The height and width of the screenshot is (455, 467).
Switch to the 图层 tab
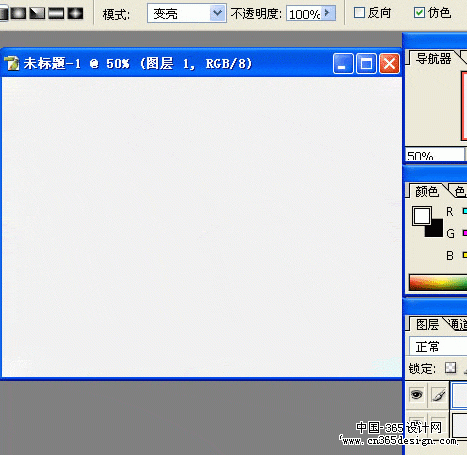427,324
